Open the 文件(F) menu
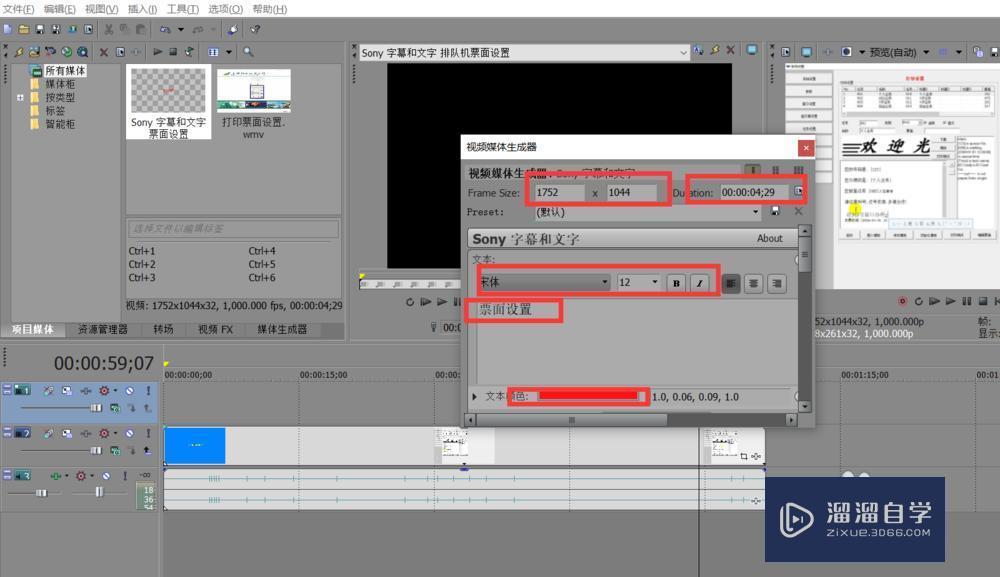The height and width of the screenshot is (577, 1000). click(x=18, y=9)
